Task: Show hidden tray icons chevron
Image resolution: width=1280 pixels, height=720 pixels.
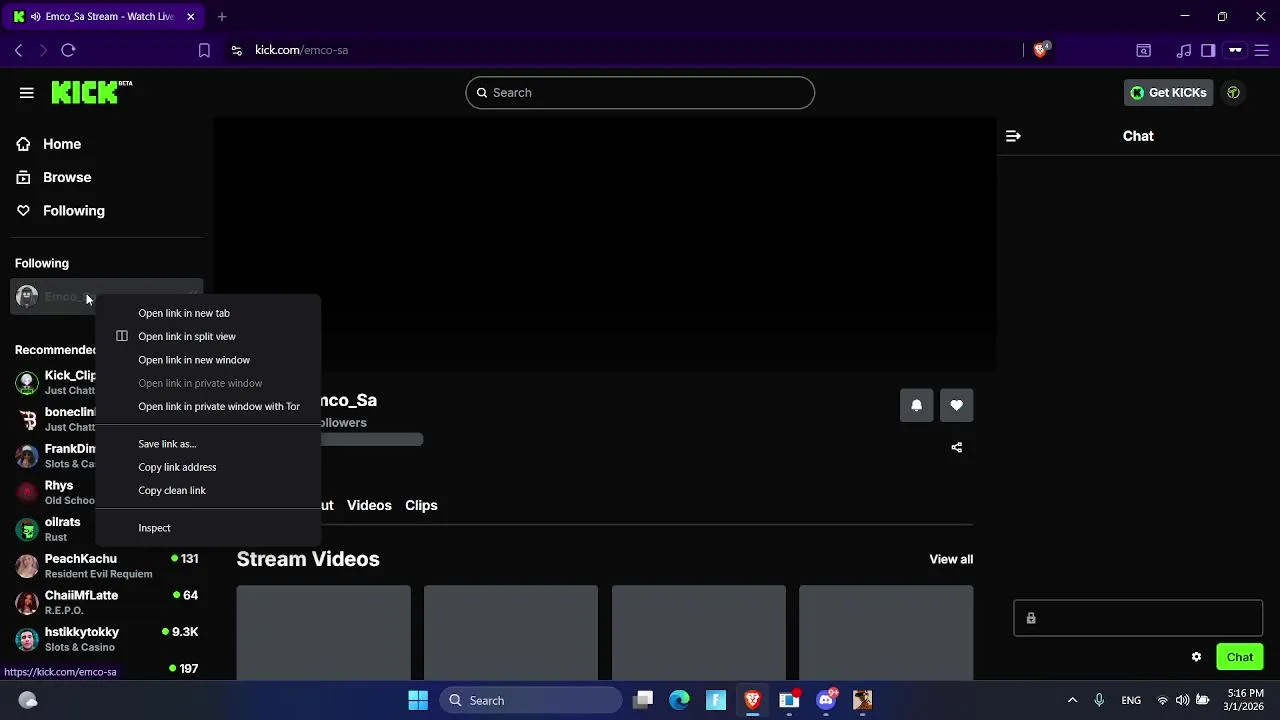Action: [1072, 700]
